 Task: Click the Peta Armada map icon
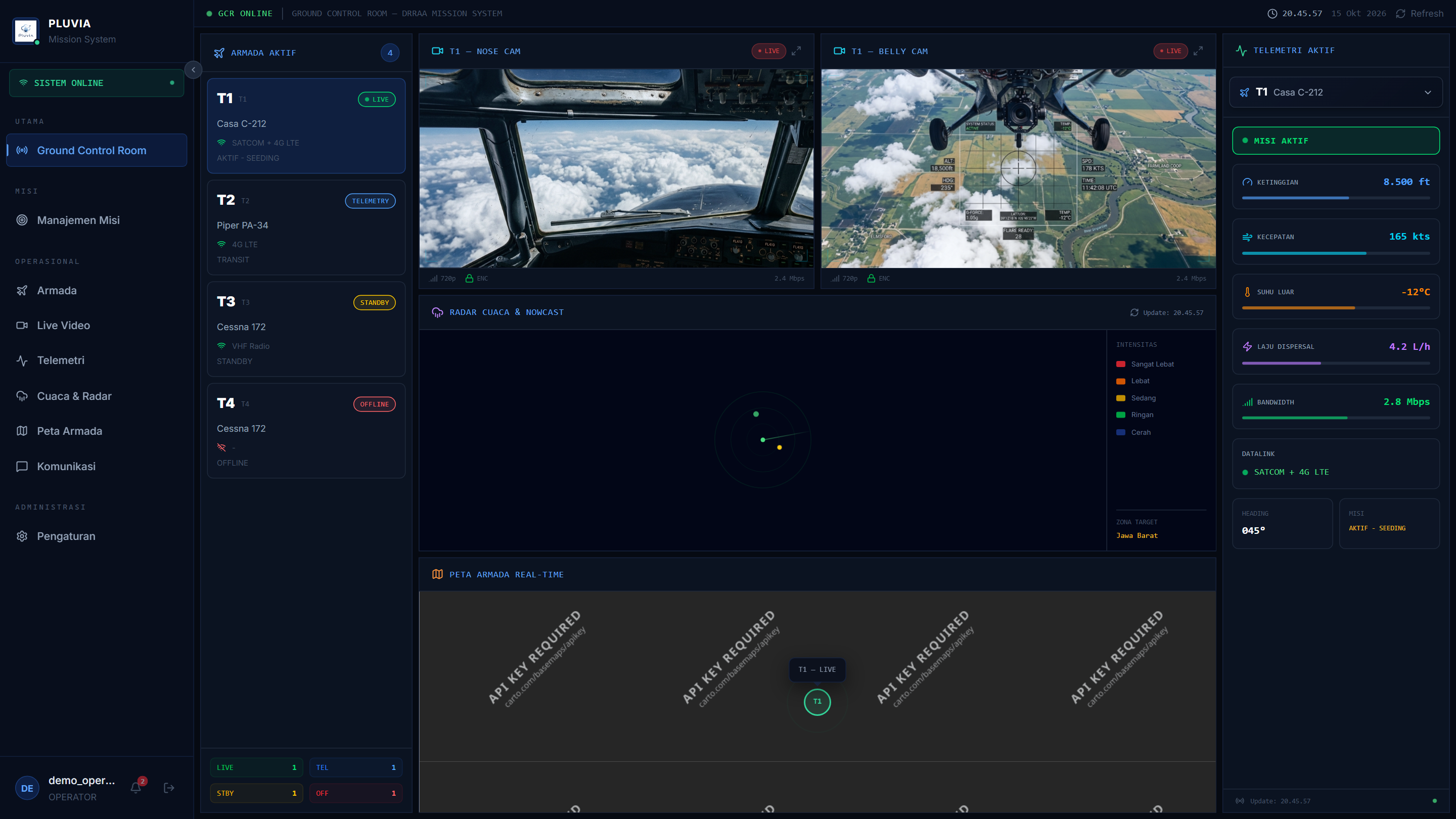22,431
